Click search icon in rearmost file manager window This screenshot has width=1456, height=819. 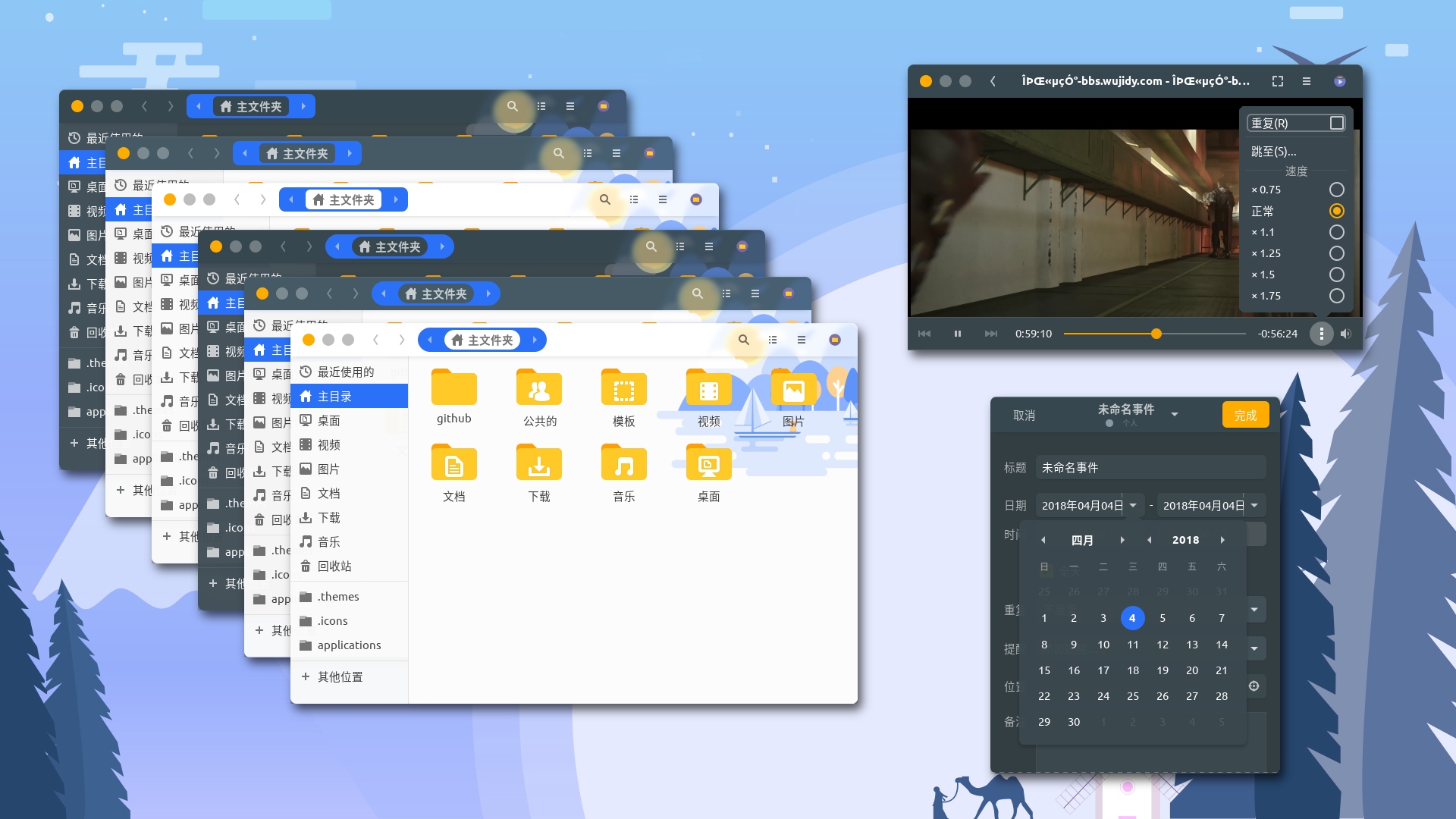pos(513,106)
